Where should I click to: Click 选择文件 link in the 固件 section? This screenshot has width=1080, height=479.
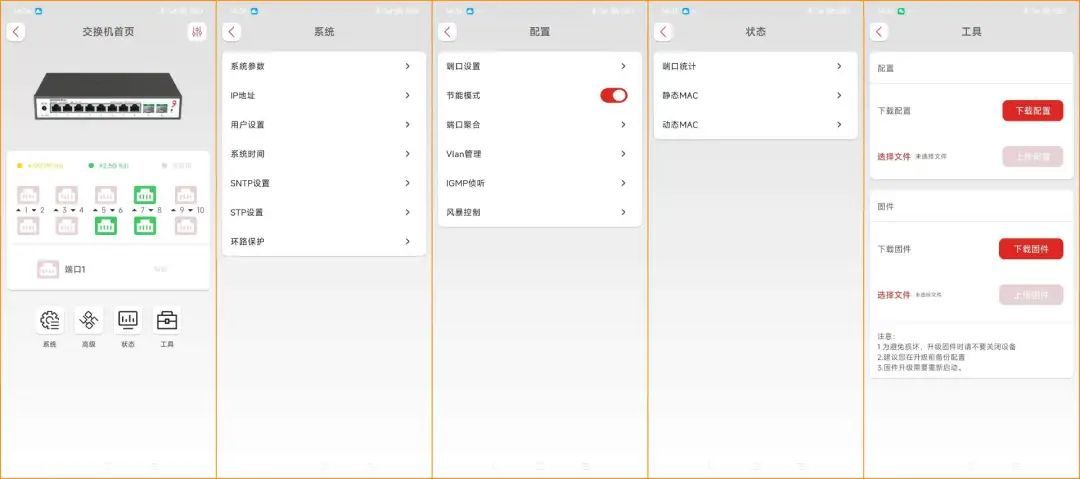[894, 295]
